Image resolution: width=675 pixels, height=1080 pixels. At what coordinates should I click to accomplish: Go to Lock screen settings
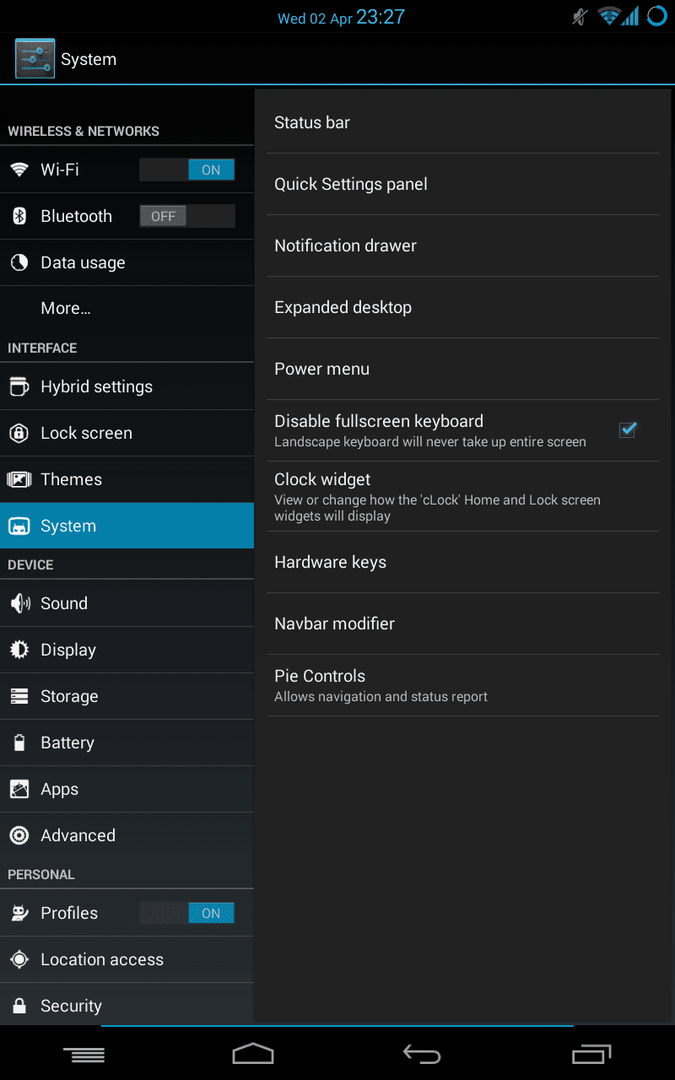coord(127,433)
